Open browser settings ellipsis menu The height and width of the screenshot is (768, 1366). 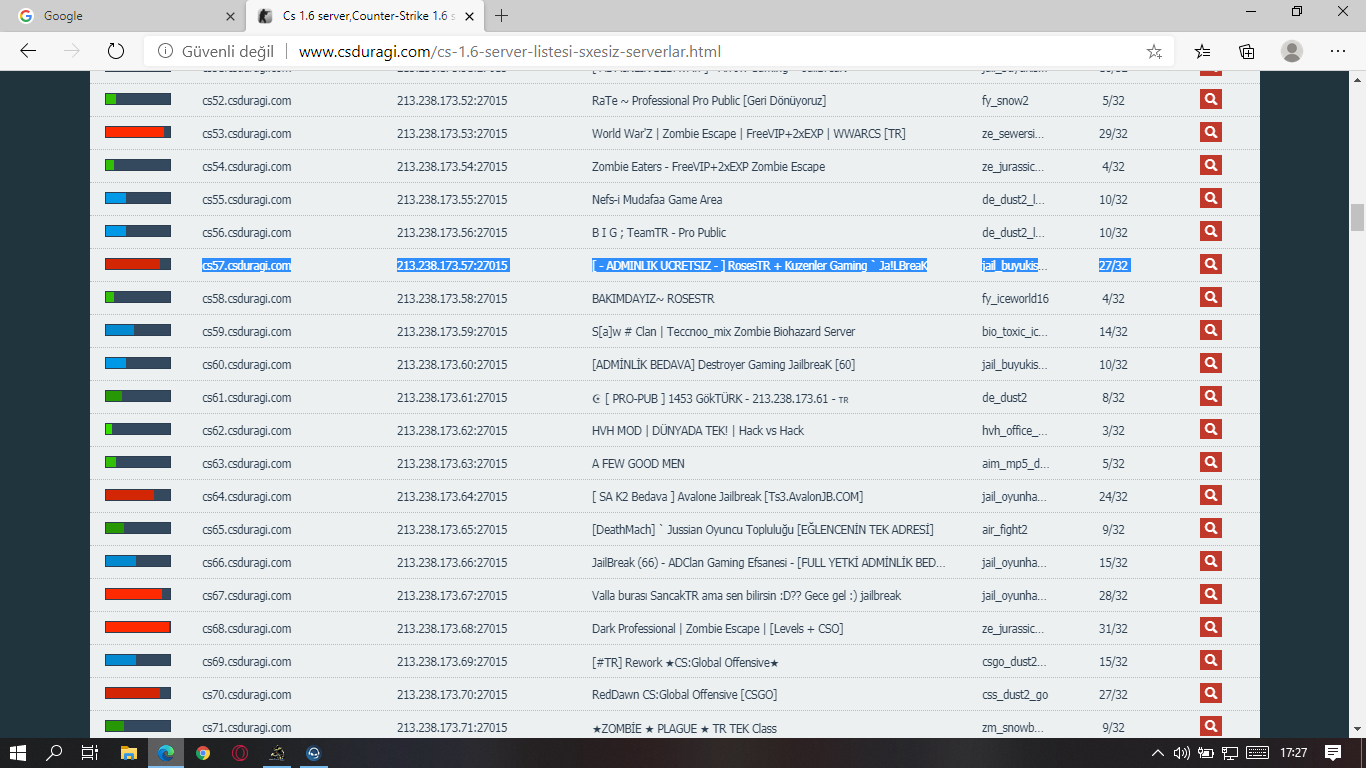[x=1338, y=51]
